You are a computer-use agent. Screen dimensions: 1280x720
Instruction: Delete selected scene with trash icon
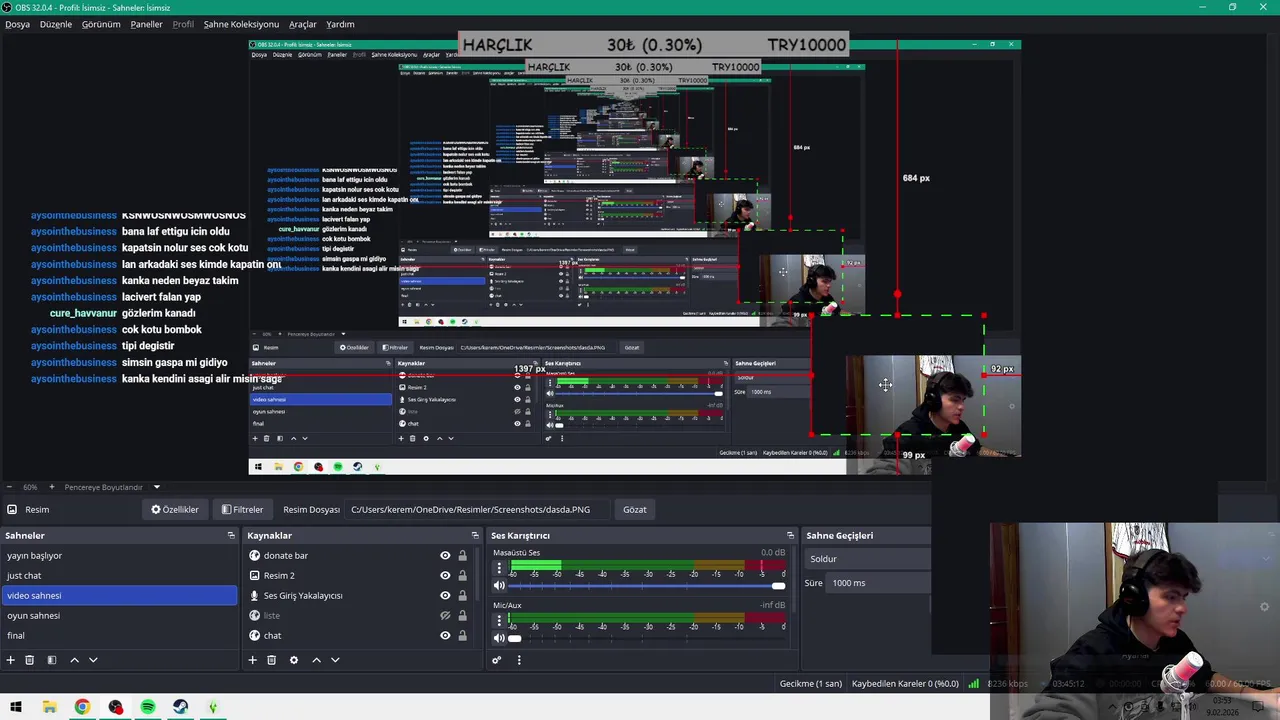(30, 660)
